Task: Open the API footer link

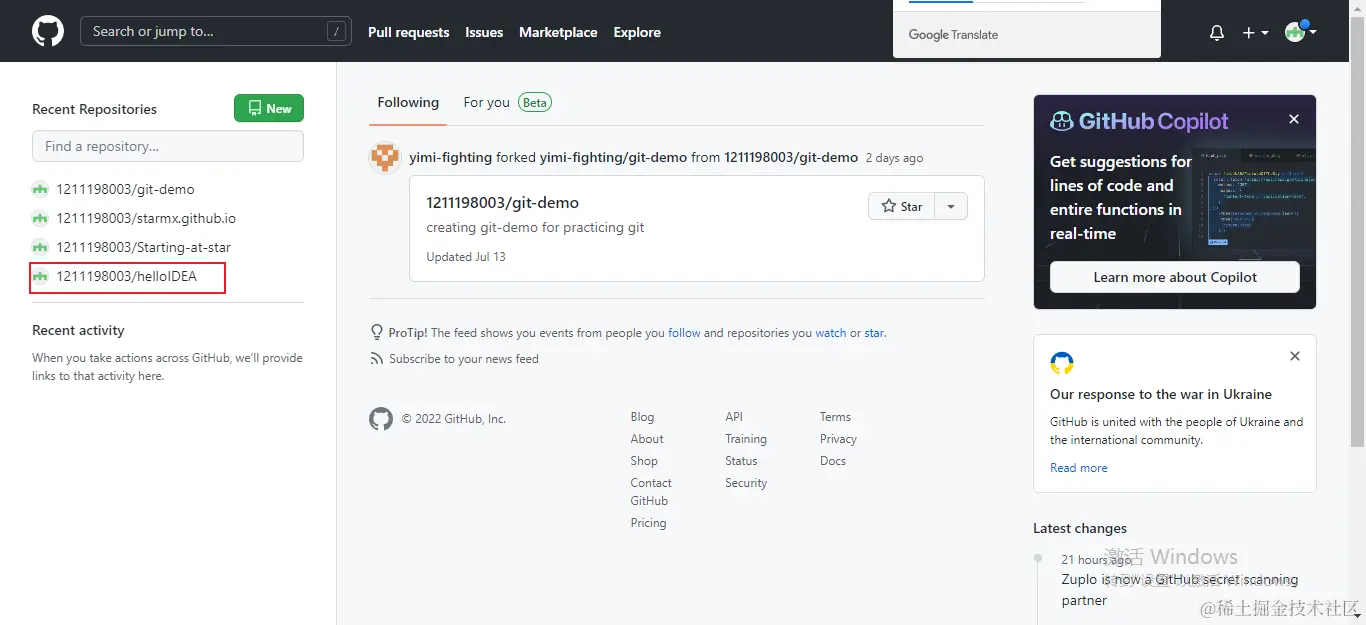Action: click(734, 417)
